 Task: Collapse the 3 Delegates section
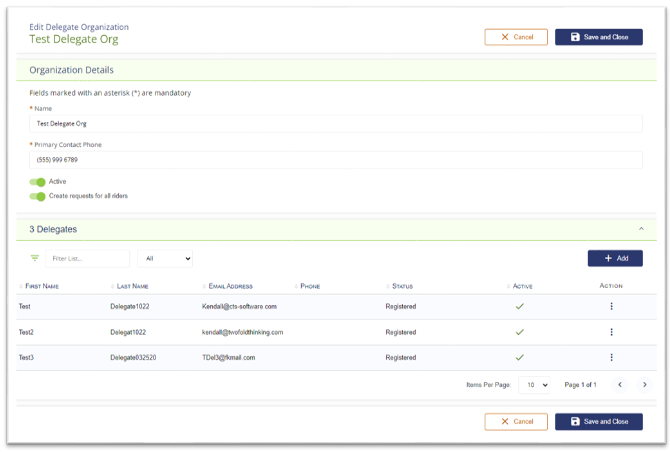[x=641, y=229]
